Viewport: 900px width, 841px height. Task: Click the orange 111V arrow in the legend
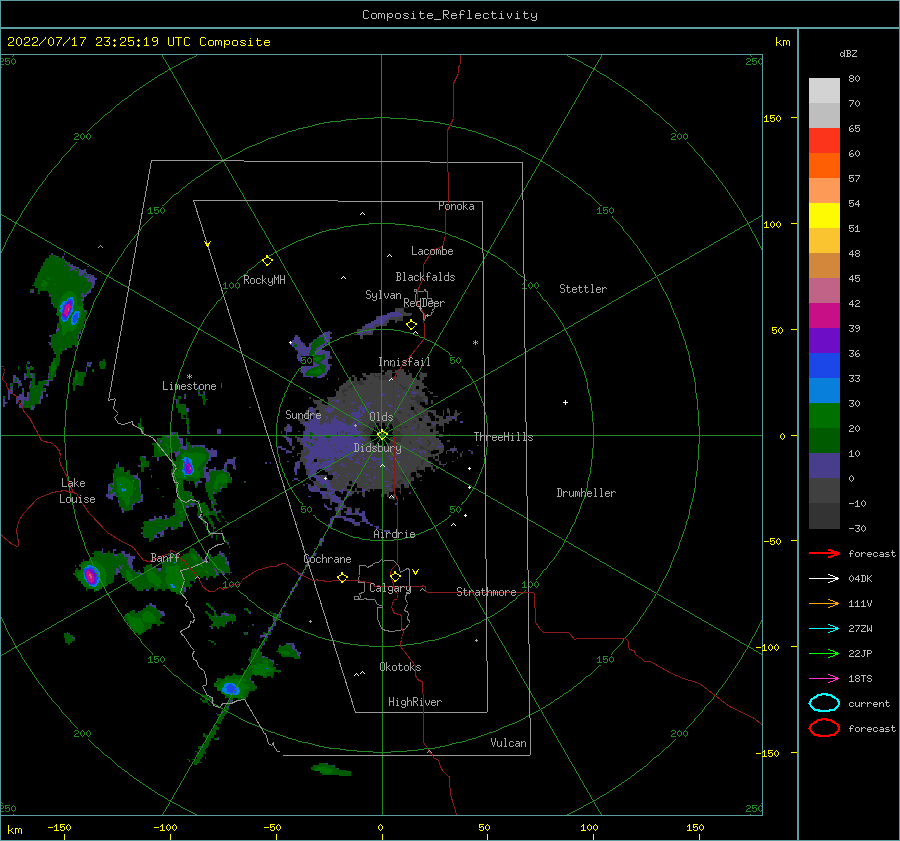tap(824, 603)
